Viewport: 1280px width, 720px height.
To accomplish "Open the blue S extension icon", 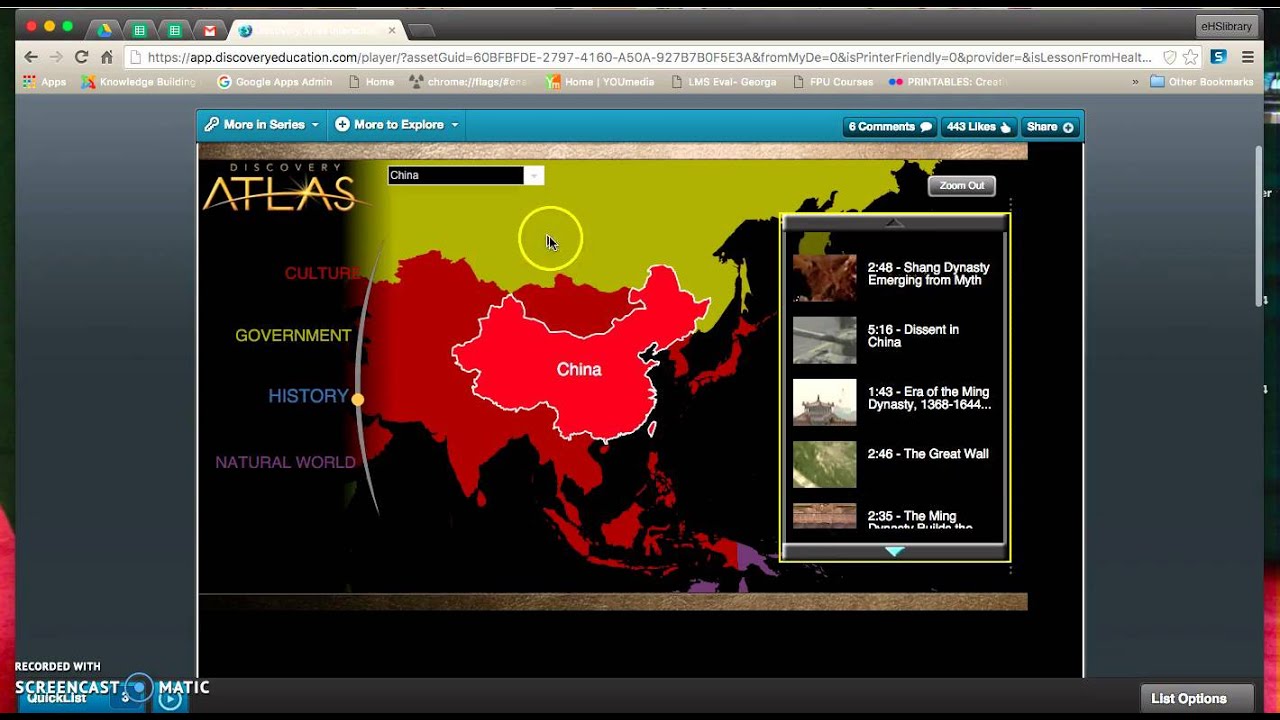I will click(1218, 57).
